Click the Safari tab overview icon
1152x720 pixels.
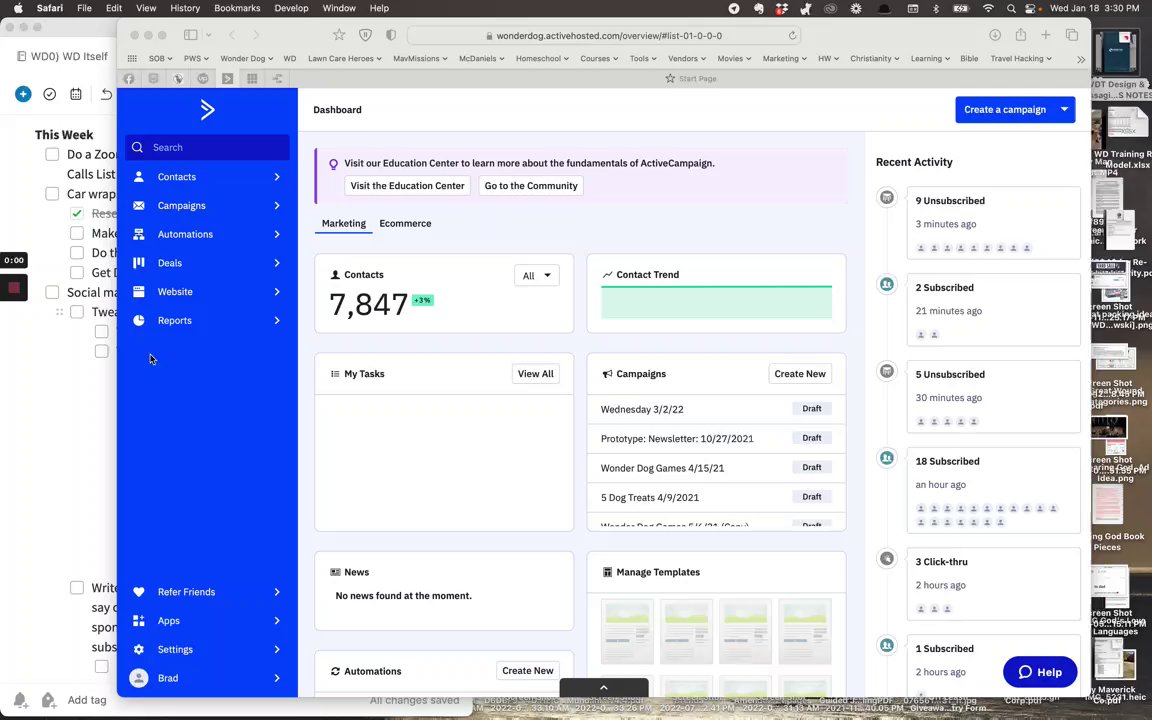(1072, 35)
